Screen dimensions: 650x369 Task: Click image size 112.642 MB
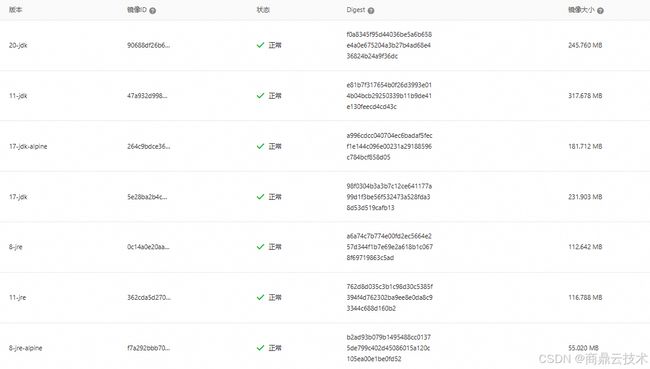coord(585,247)
